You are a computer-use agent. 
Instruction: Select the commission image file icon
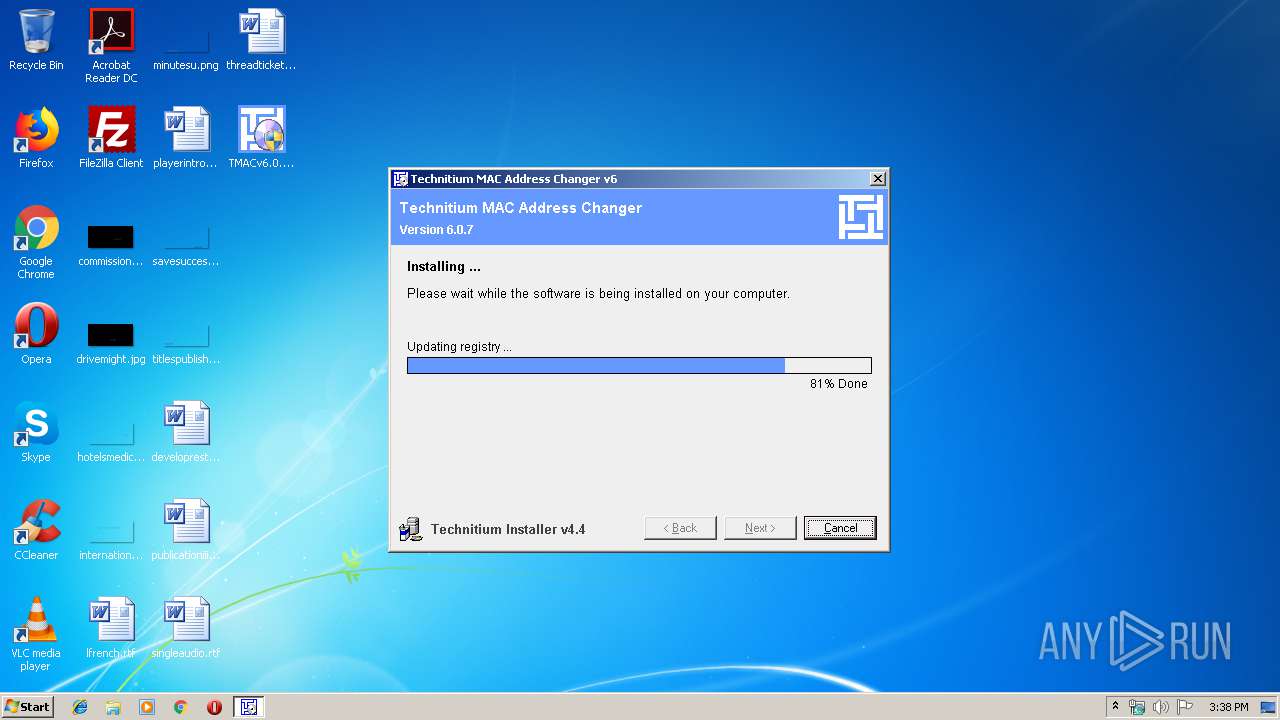[111, 246]
